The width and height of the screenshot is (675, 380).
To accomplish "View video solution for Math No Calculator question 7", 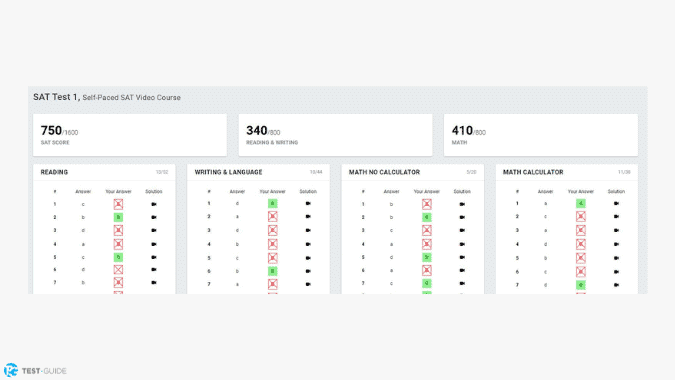I will pyautogui.click(x=462, y=284).
